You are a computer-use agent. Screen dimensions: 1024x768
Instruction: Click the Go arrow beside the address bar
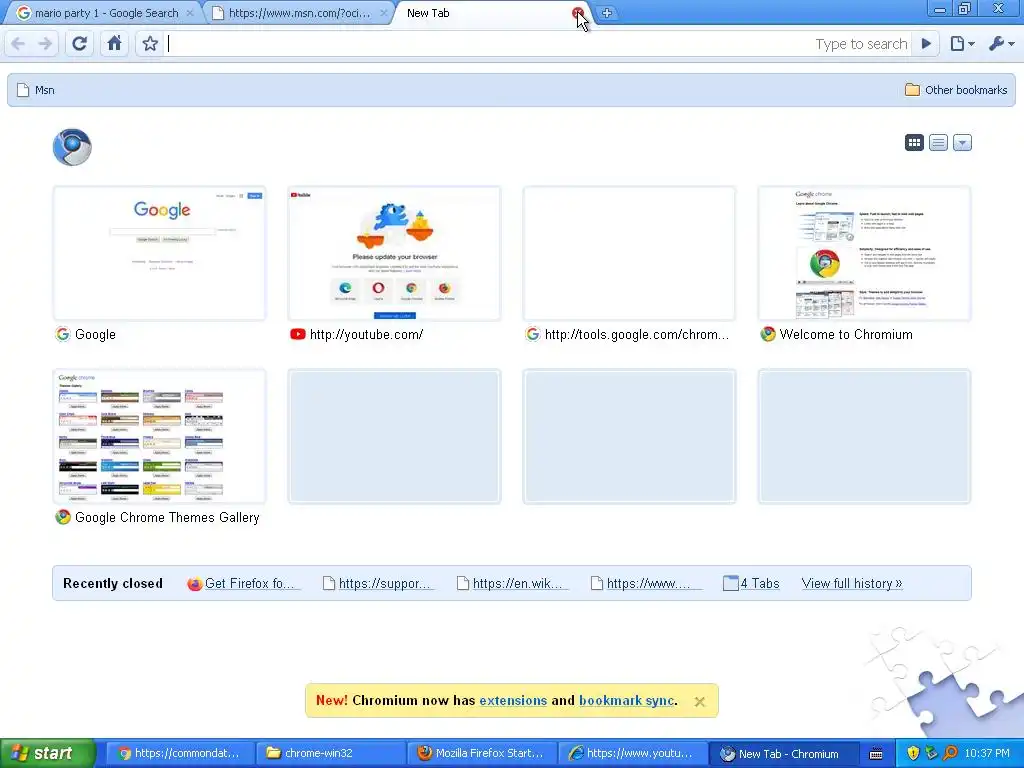(x=926, y=44)
